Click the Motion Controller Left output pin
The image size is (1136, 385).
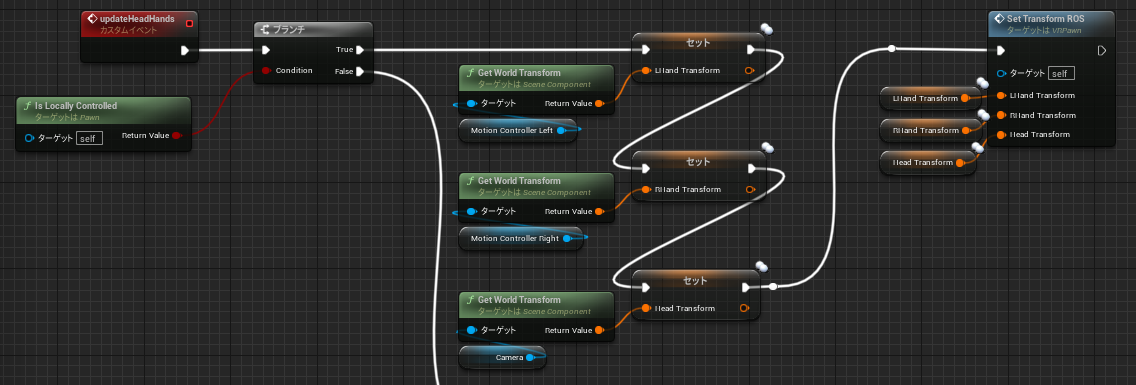pos(561,131)
